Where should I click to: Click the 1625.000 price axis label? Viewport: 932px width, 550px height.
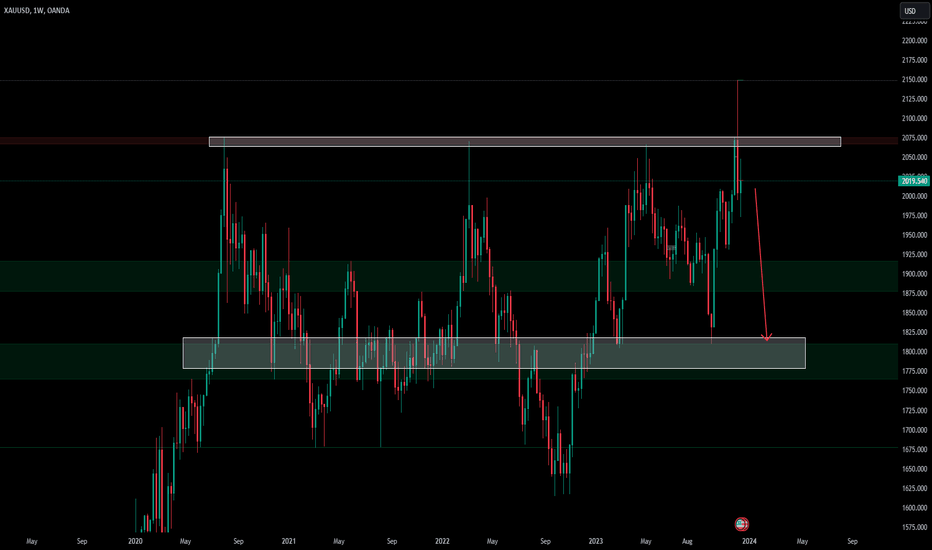click(x=914, y=489)
